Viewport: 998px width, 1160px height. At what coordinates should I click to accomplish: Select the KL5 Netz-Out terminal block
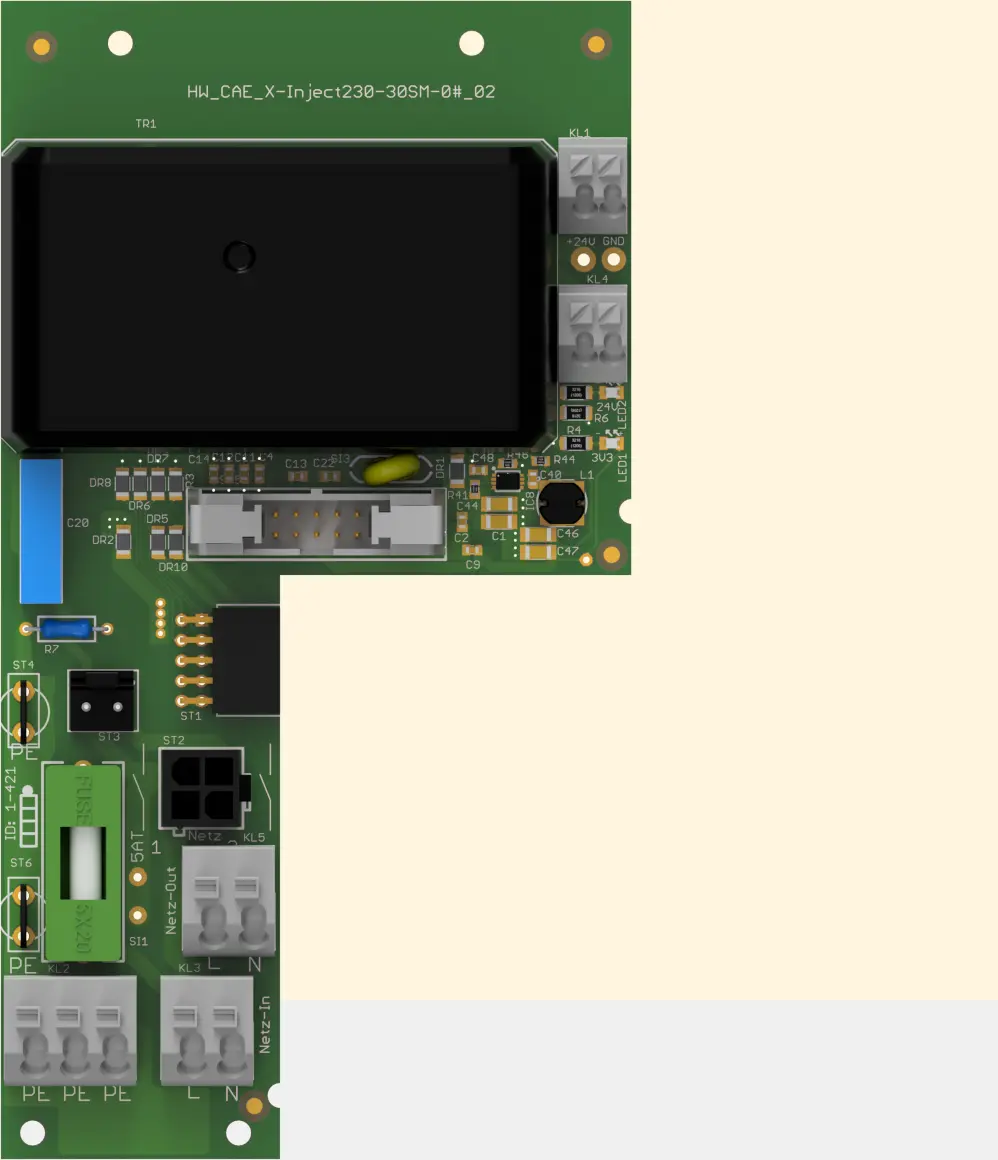pos(226,899)
